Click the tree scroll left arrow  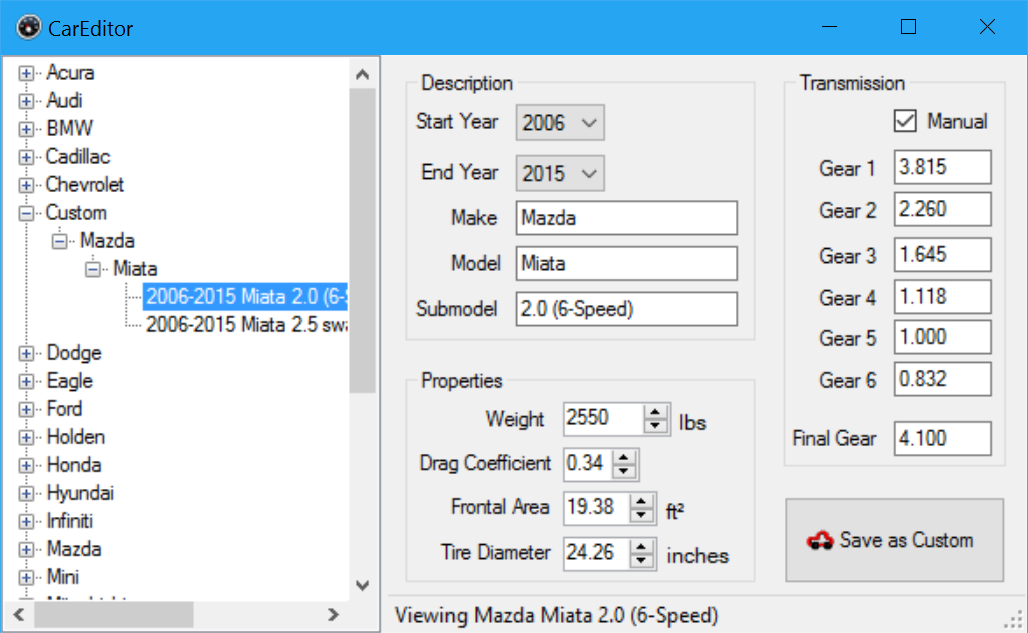(x=18, y=615)
